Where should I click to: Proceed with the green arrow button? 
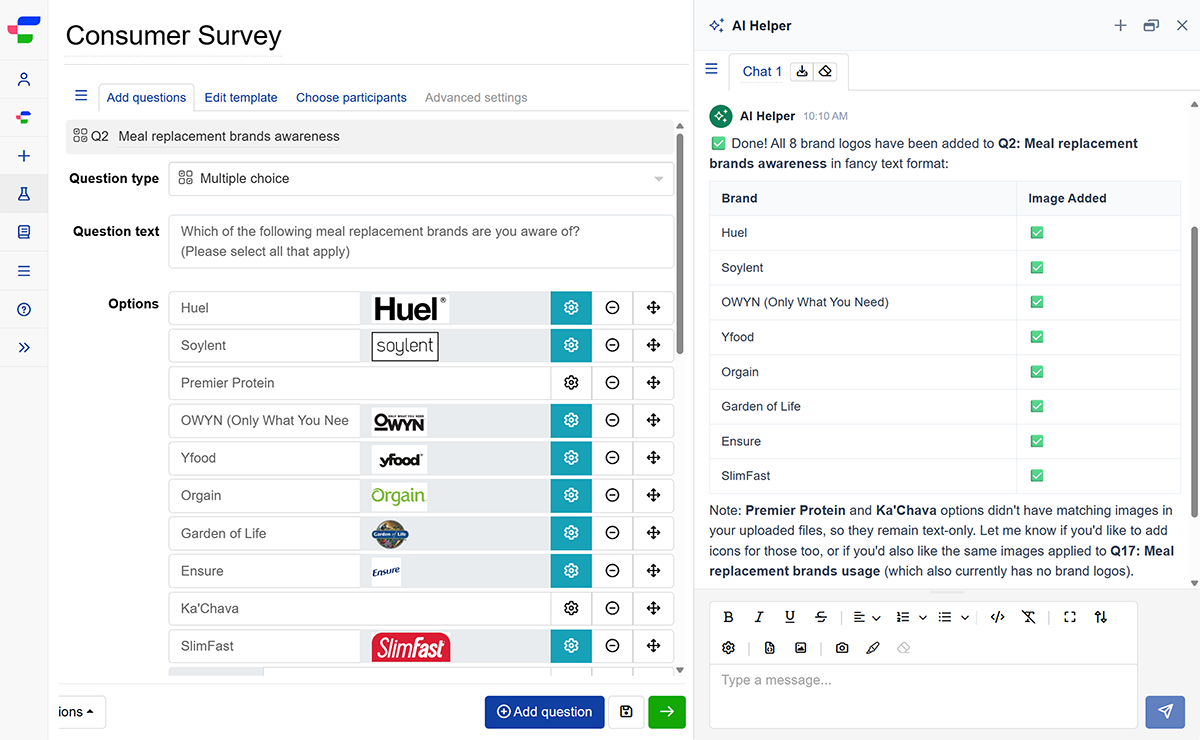click(x=667, y=712)
